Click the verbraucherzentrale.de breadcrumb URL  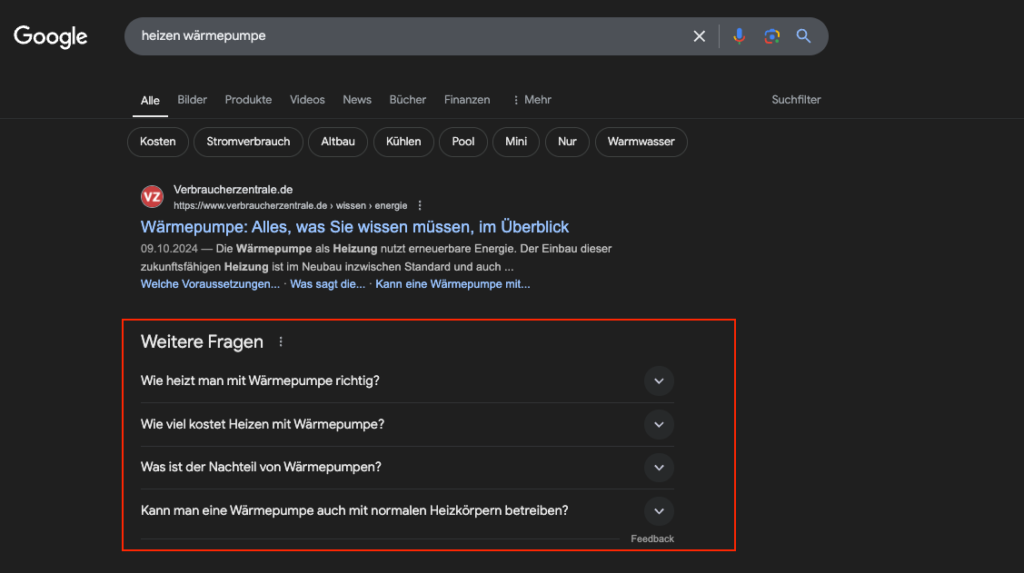coord(290,206)
